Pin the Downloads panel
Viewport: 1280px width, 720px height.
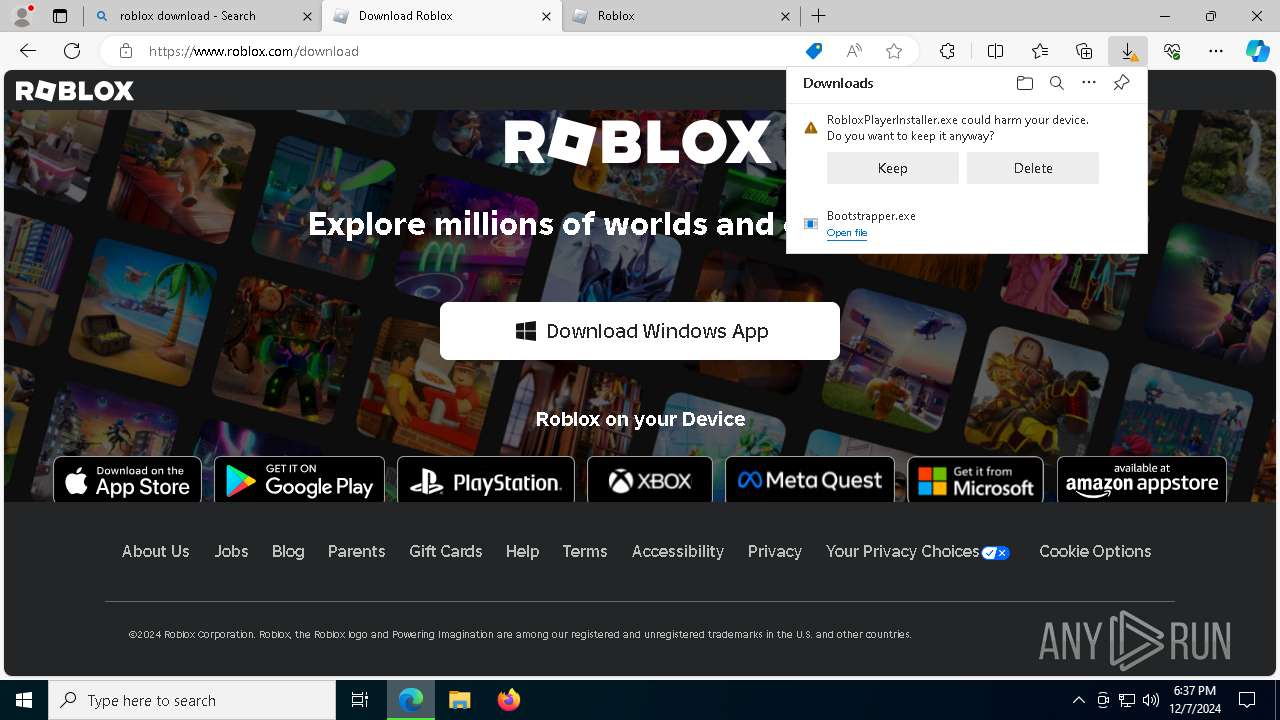1121,83
